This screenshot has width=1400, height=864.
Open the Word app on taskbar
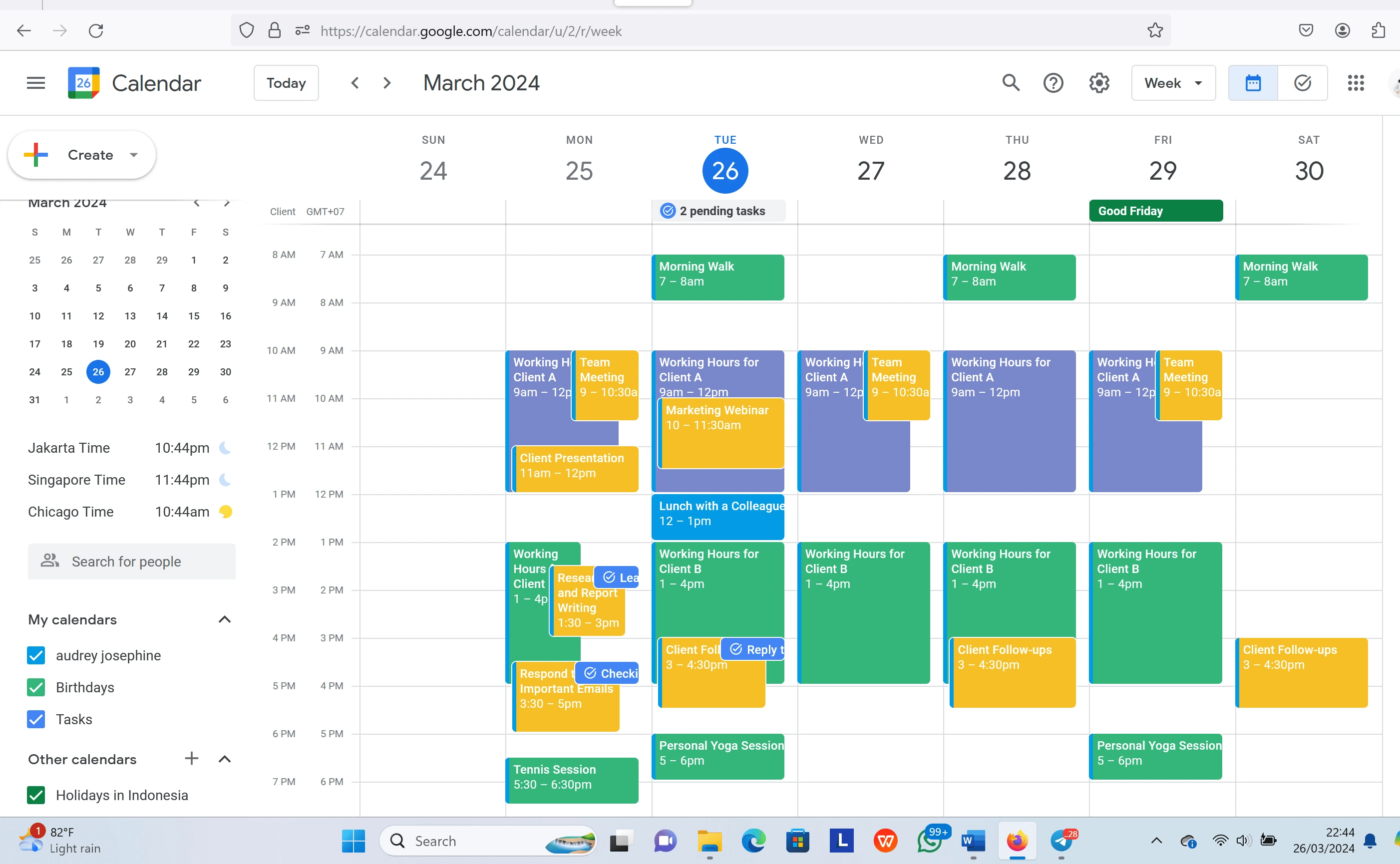973,841
